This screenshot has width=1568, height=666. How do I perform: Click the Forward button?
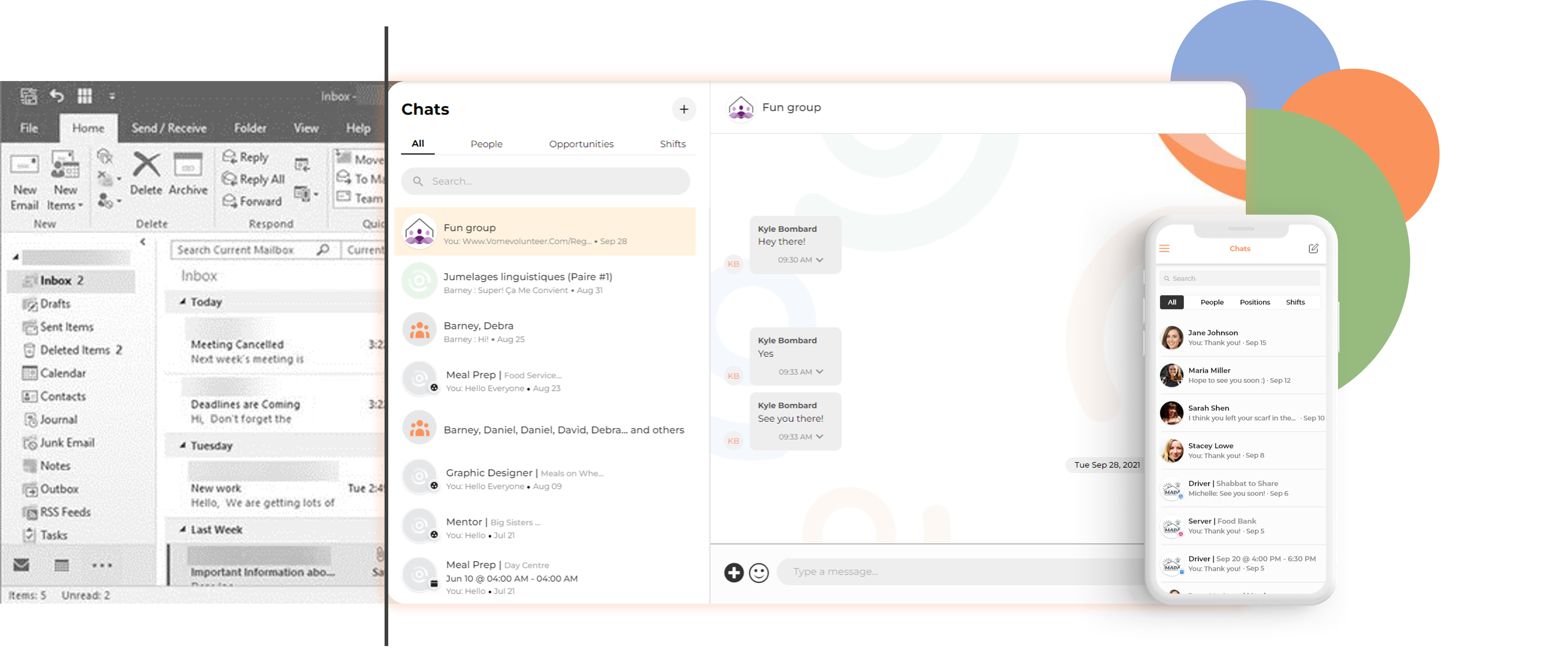(x=252, y=201)
